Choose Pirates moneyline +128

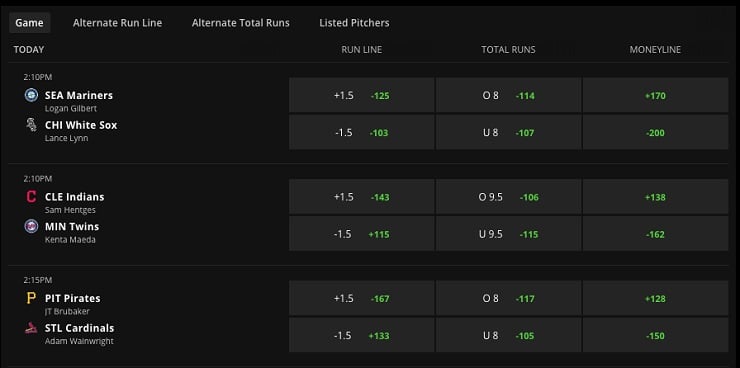655,298
